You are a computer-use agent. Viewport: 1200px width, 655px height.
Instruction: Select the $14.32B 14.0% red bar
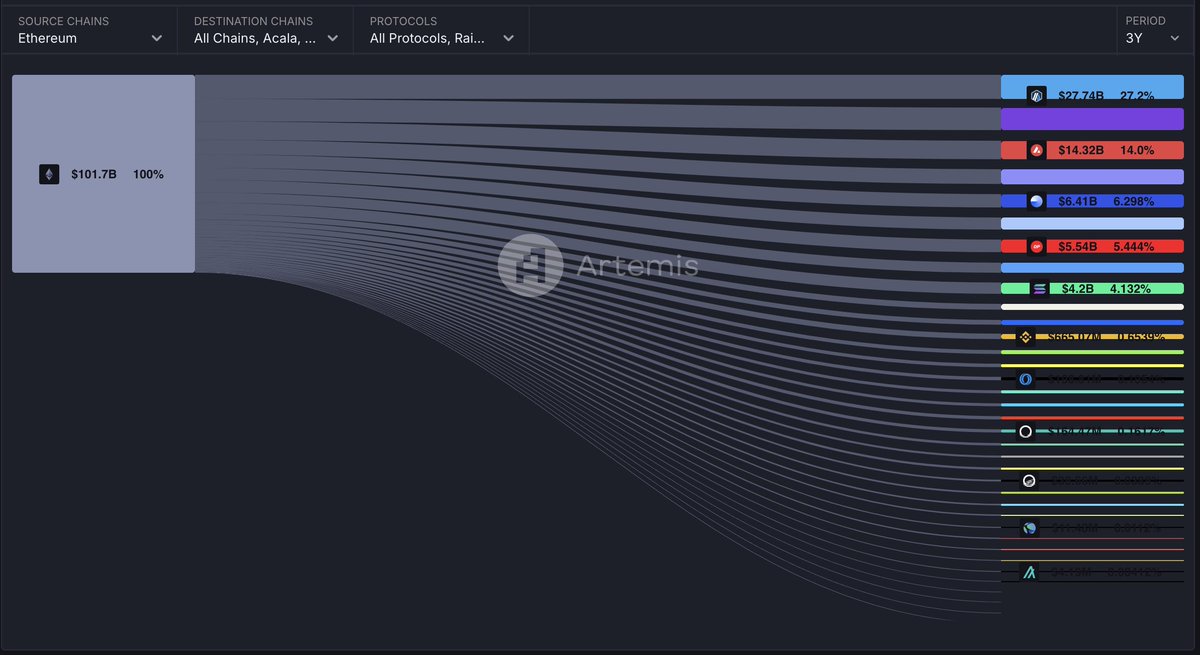(1092, 150)
